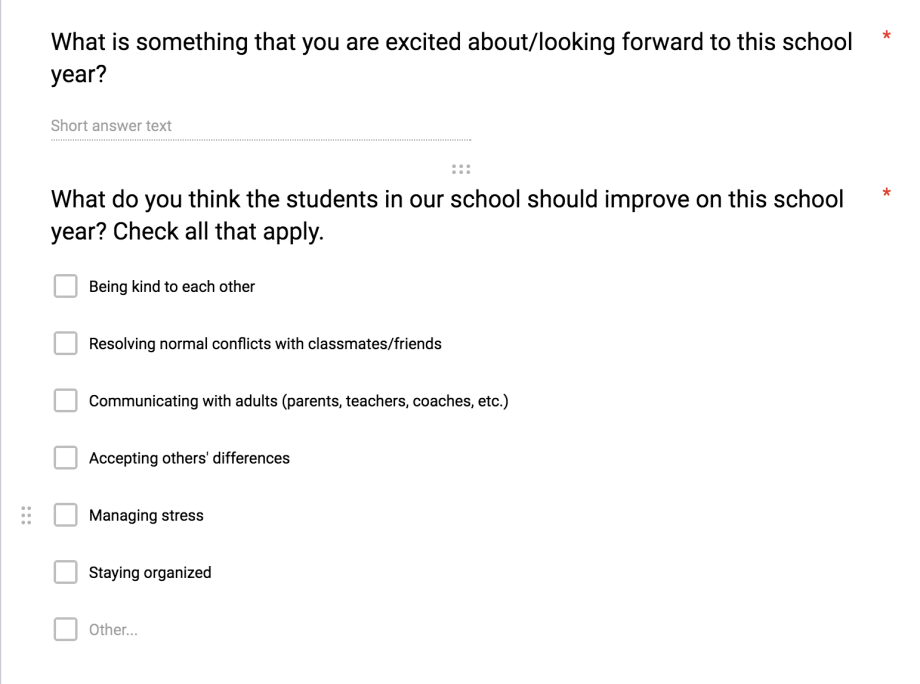
Task: Check the Accepting others' differences option
Action: [x=65, y=457]
